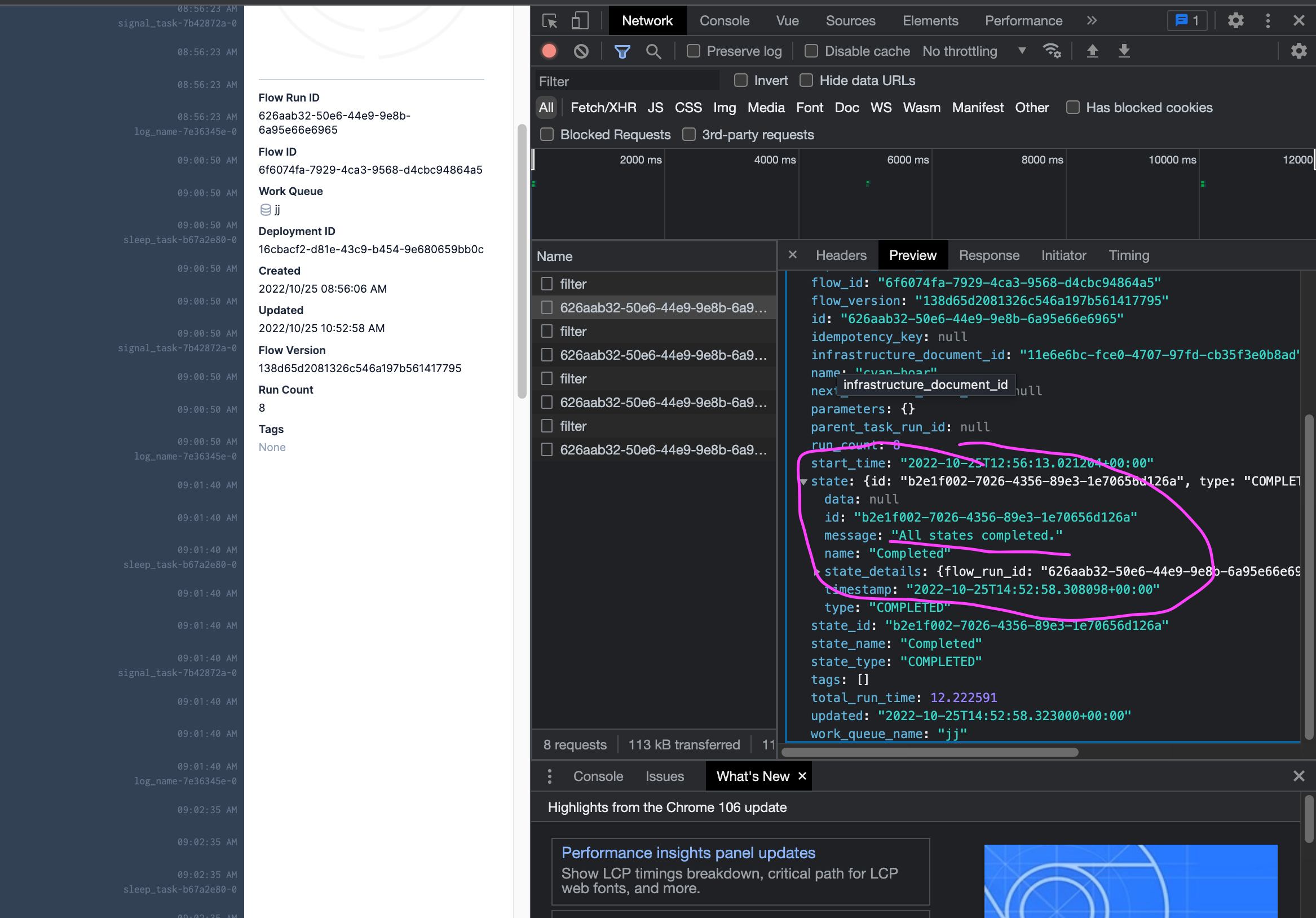Check the Hide data URLs option
The width and height of the screenshot is (1316, 918).
[806, 81]
